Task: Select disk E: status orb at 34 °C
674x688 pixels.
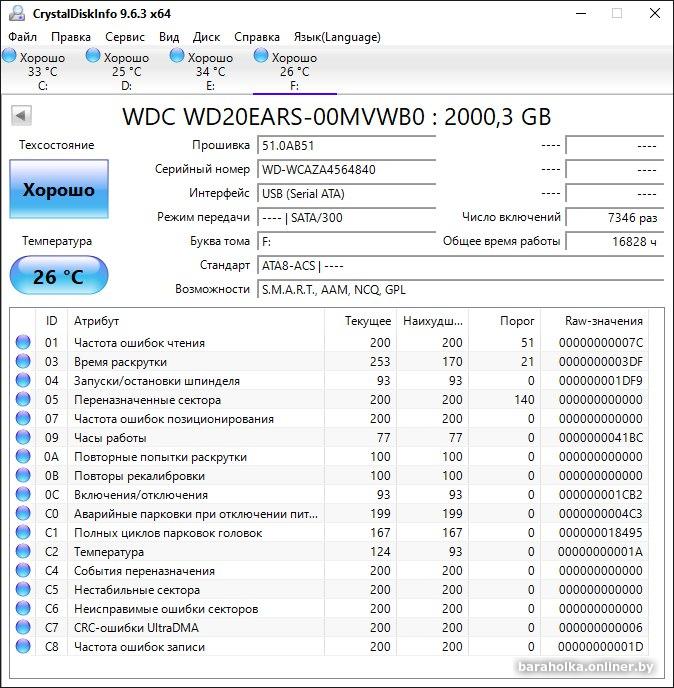Action: [177, 56]
